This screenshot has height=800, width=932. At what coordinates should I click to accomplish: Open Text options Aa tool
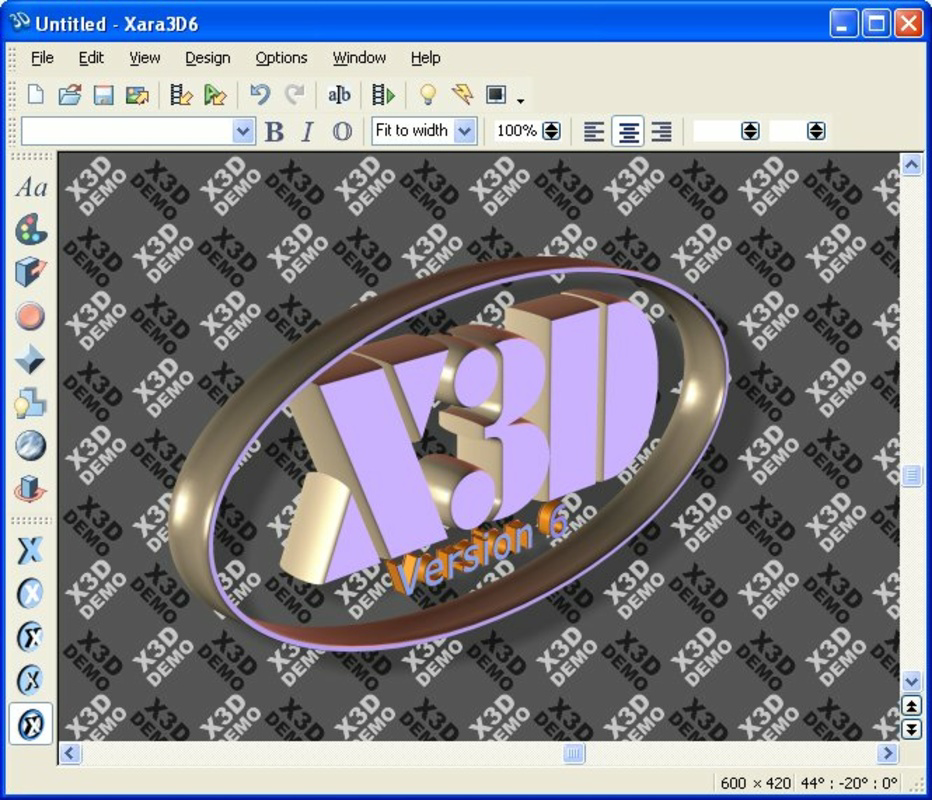coord(31,188)
